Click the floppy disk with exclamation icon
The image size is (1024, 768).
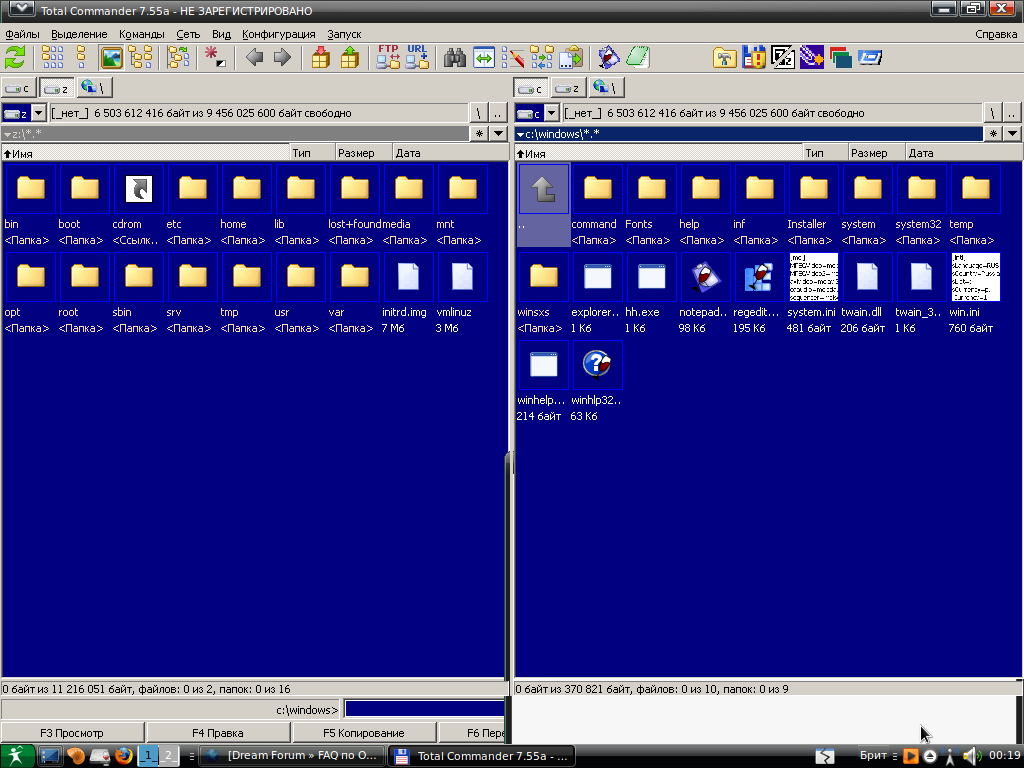tap(754, 57)
